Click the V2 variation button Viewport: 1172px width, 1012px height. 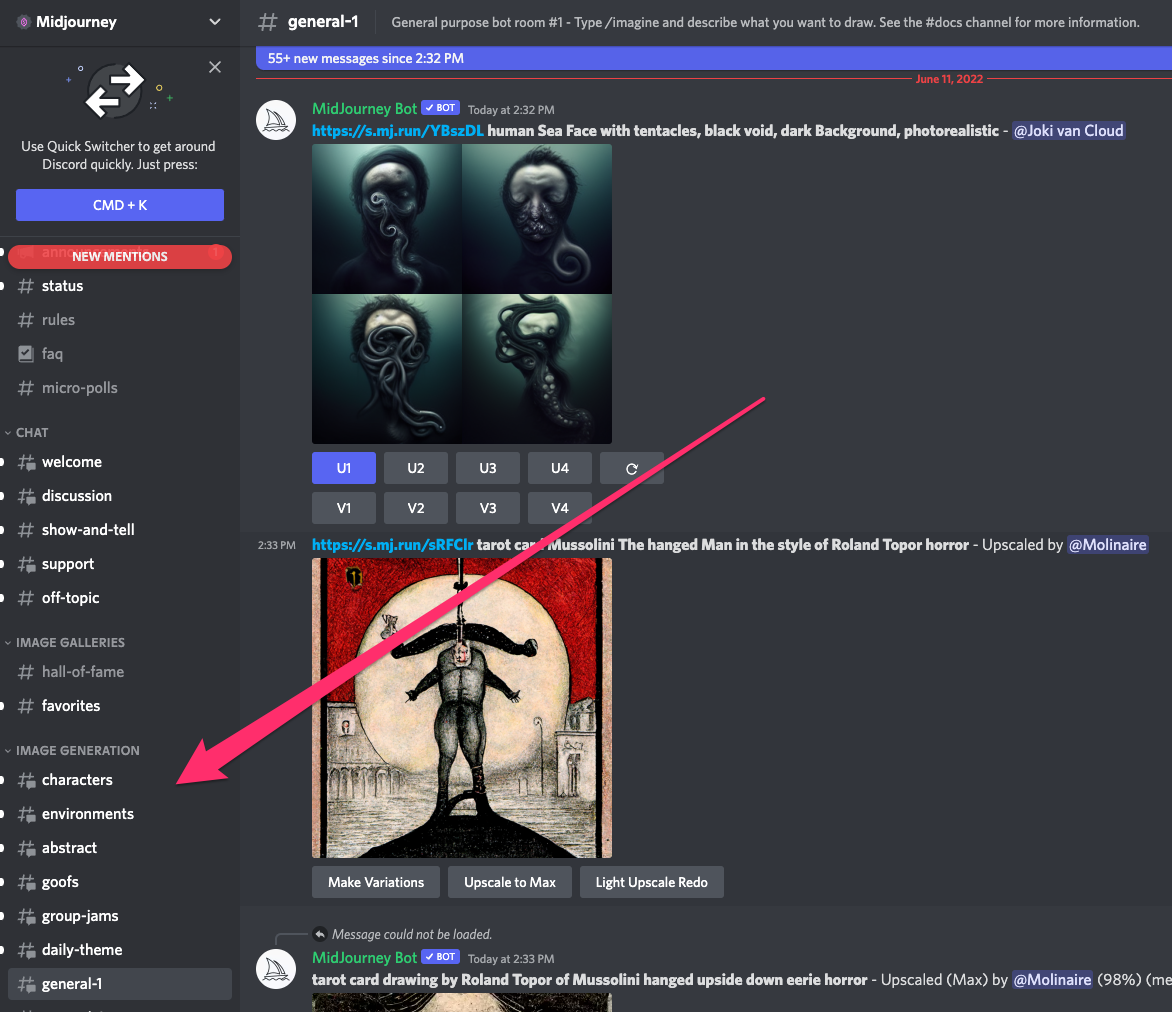click(416, 508)
